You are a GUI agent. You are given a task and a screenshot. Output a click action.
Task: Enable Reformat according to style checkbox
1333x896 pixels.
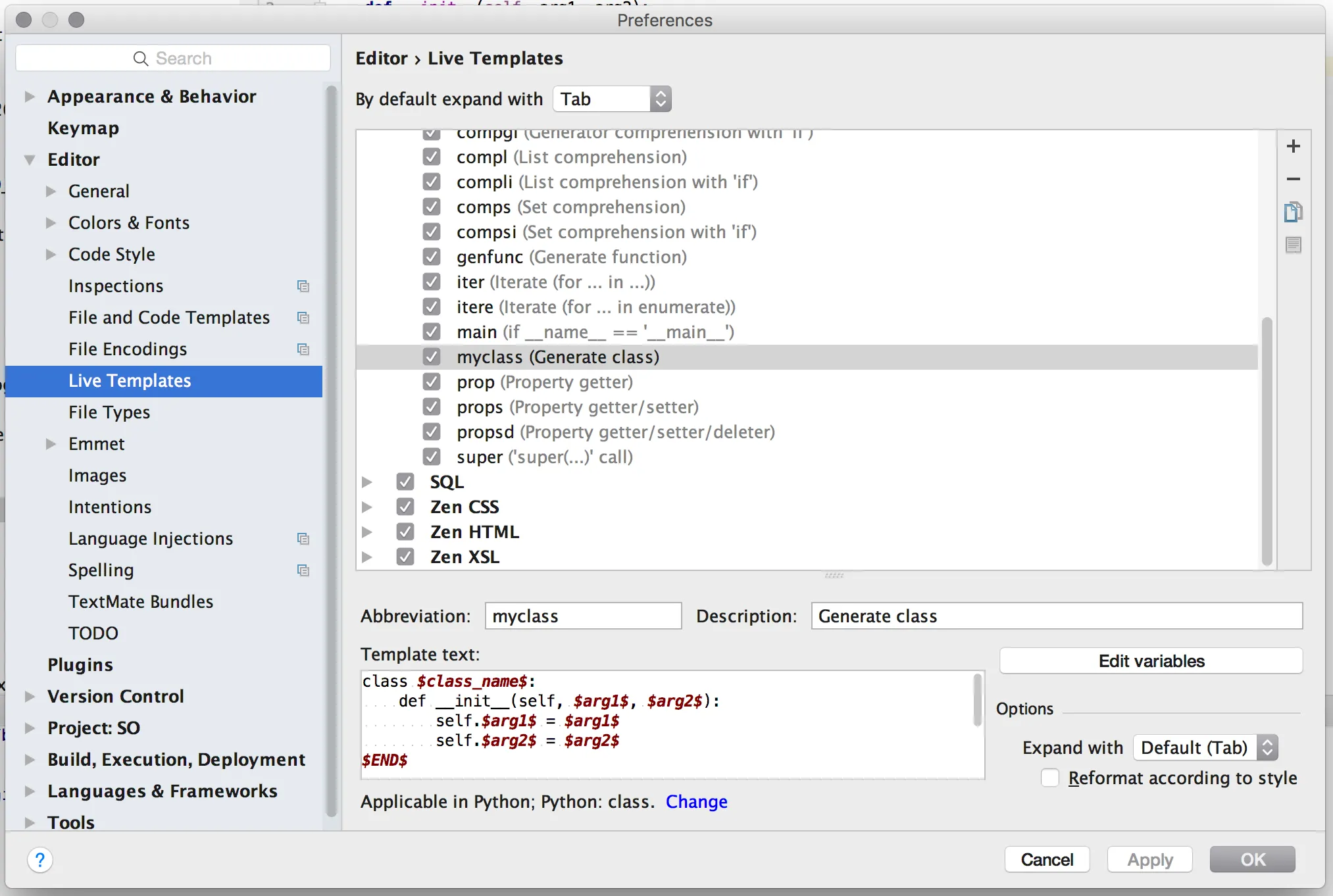coord(1050,778)
